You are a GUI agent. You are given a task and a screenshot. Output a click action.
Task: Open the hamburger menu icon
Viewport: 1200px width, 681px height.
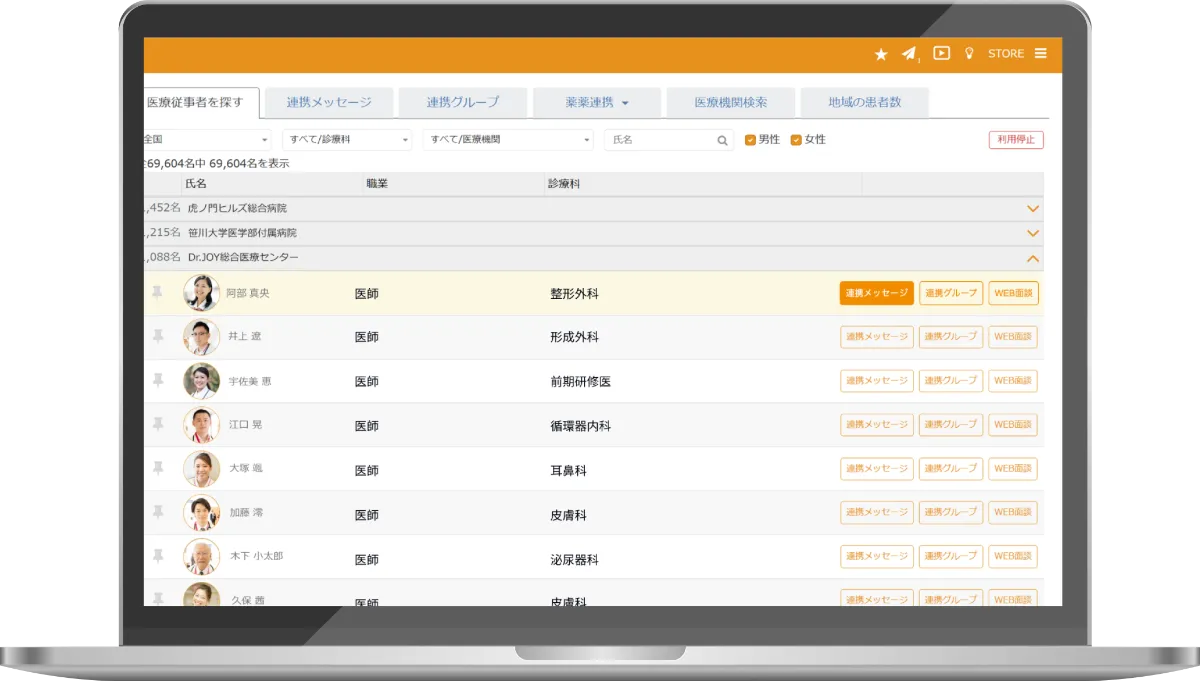[x=1041, y=54]
